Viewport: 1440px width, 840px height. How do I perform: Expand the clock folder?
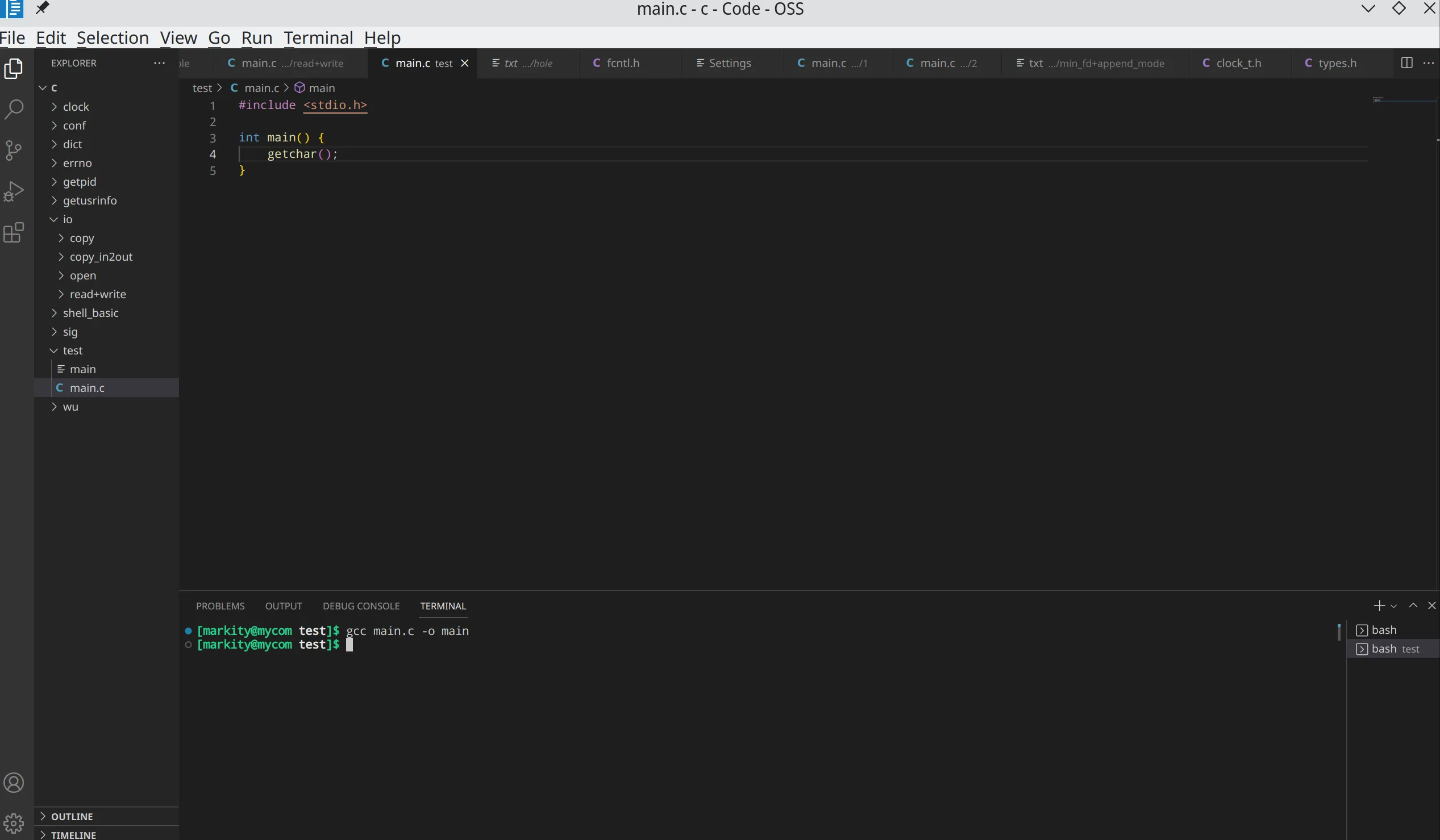(x=76, y=107)
